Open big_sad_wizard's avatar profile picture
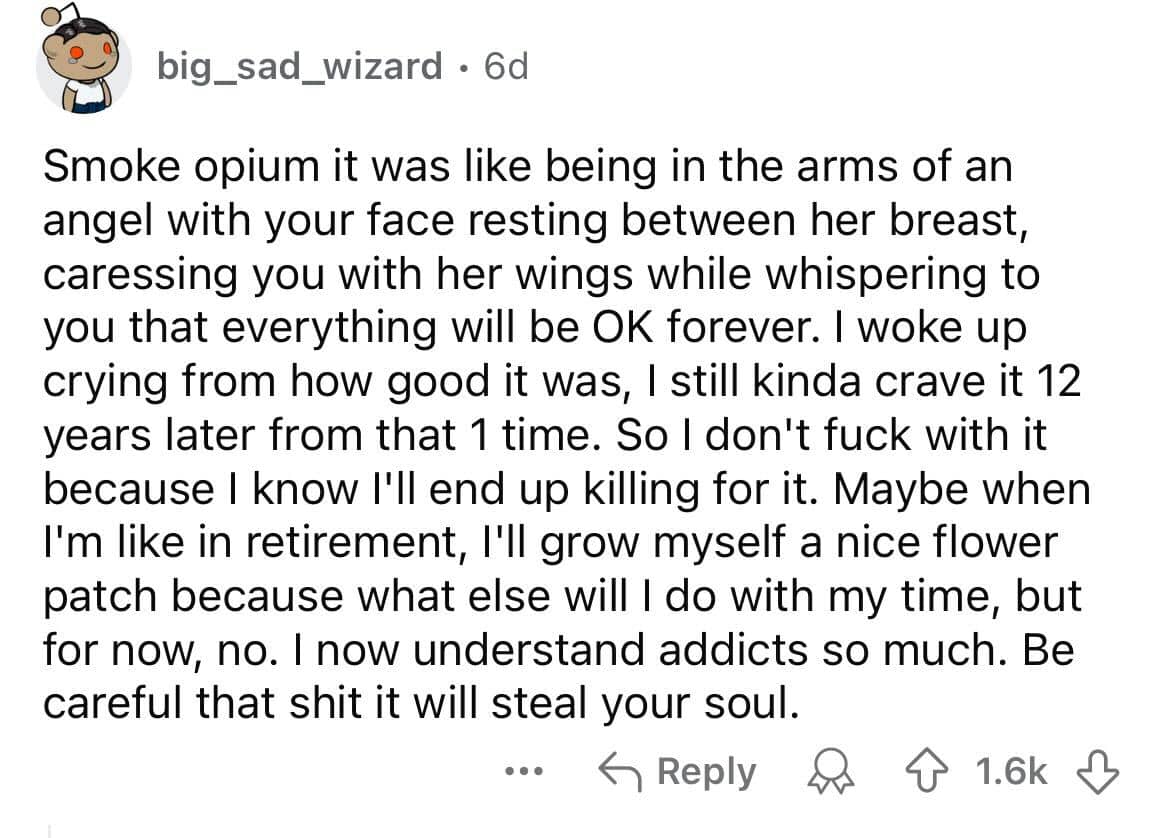This screenshot has width=1170, height=838. [x=84, y=67]
